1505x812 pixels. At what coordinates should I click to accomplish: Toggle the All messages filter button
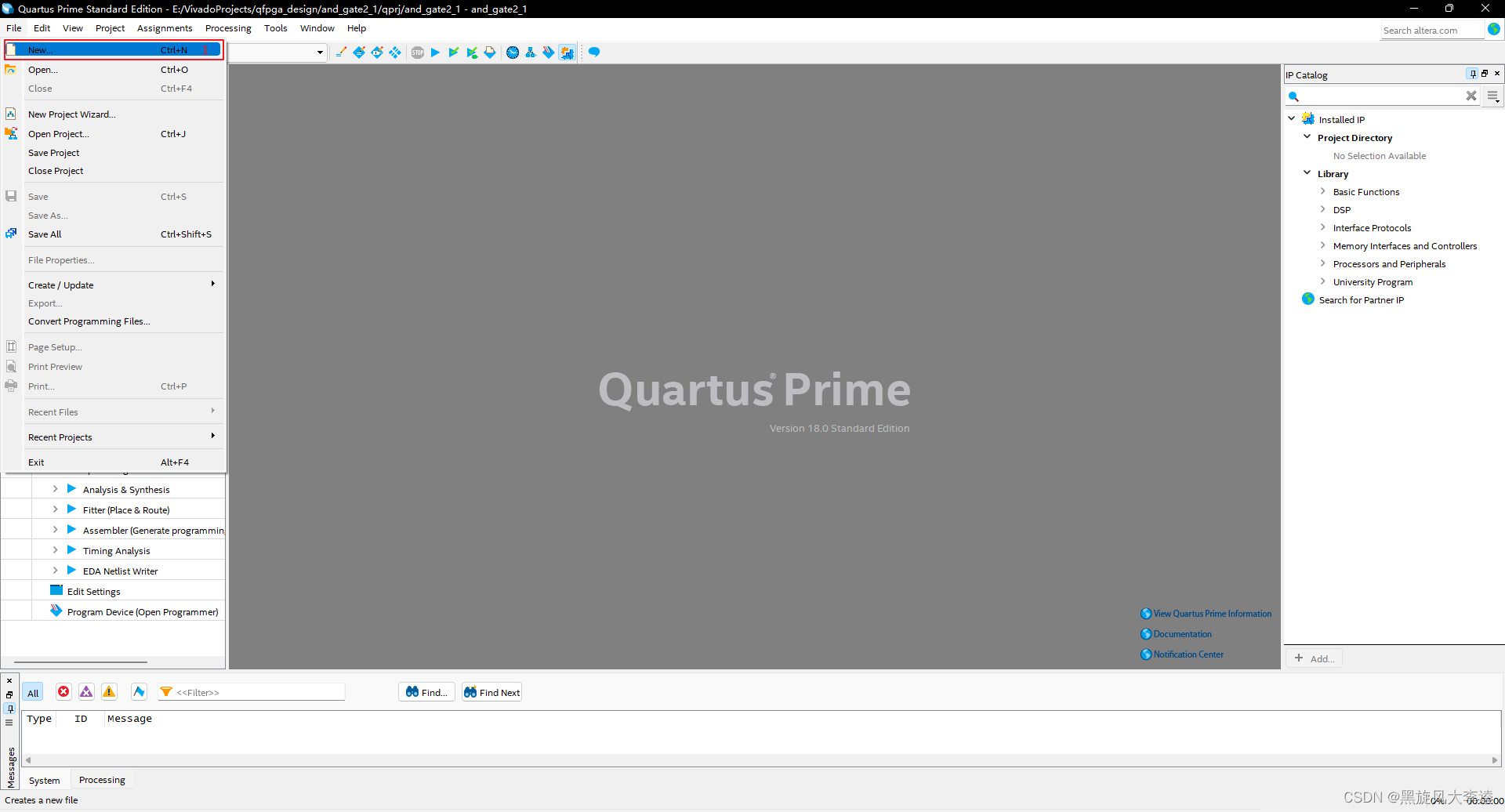[x=33, y=693]
